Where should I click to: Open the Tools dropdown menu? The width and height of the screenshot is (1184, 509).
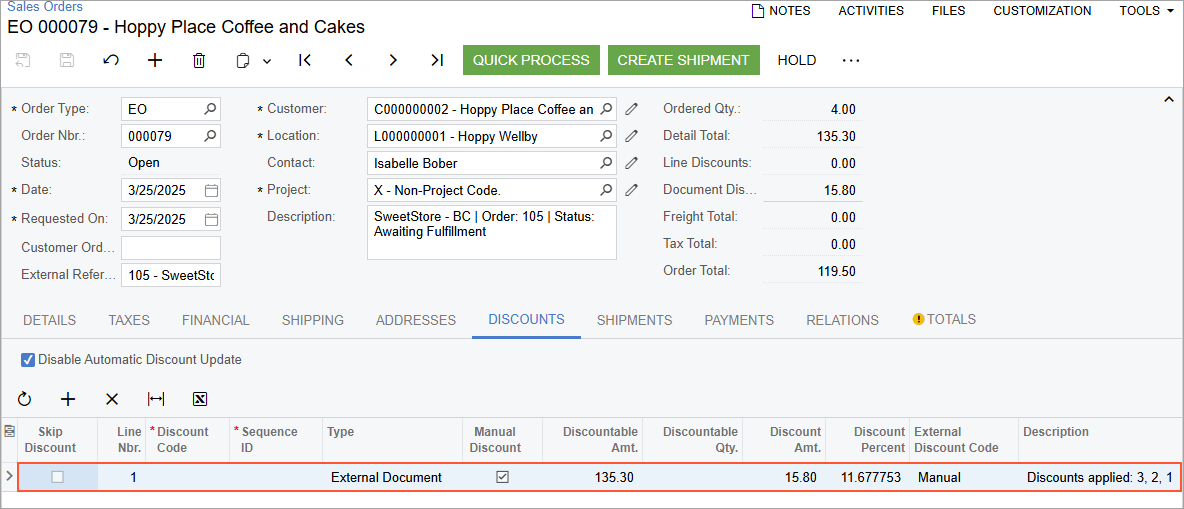pos(1146,11)
